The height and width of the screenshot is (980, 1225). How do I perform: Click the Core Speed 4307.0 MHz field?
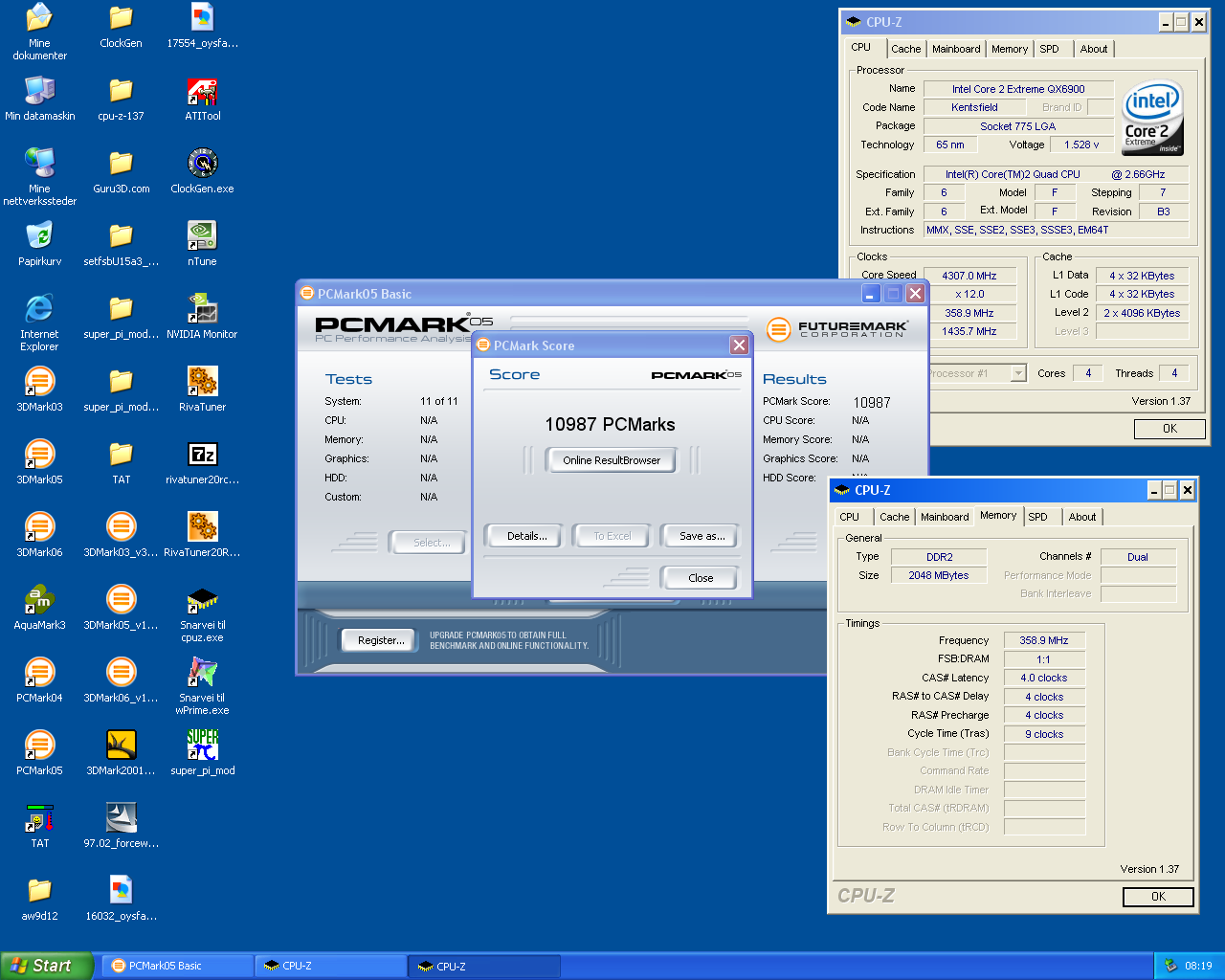969,276
